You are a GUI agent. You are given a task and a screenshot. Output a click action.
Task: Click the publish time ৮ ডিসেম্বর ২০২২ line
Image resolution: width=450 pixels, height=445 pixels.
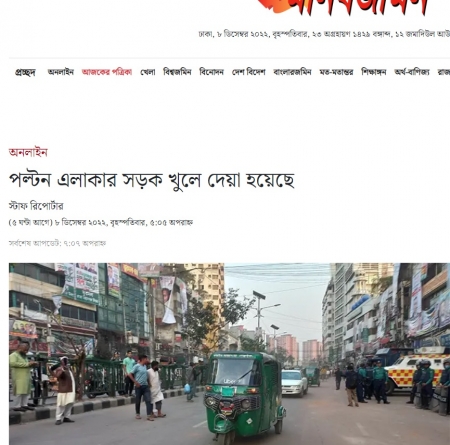[101, 222]
